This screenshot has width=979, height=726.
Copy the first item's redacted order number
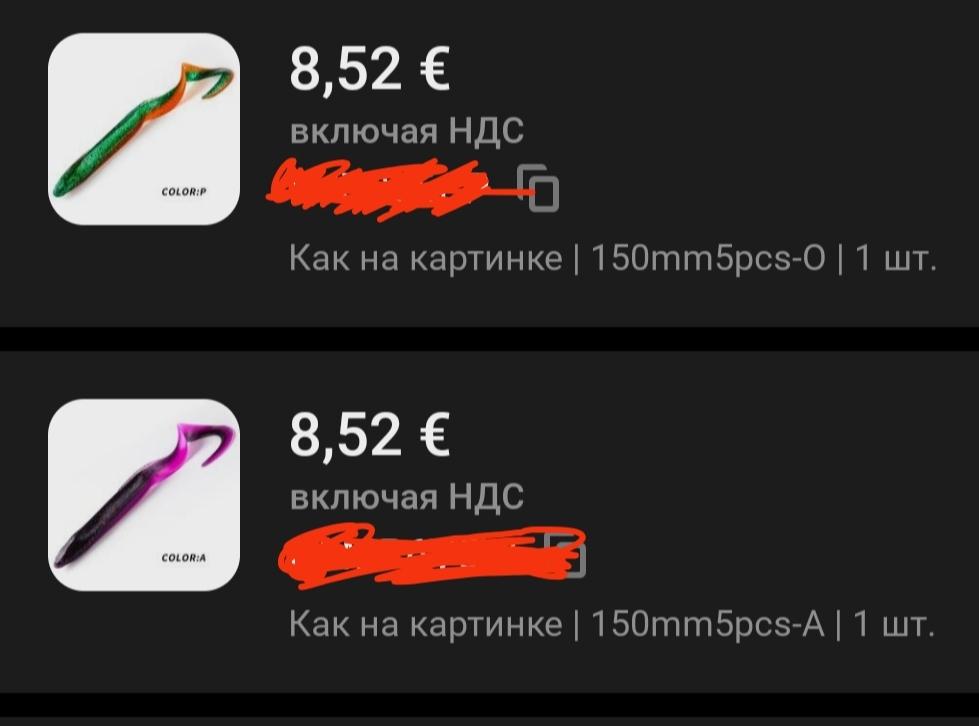coord(539,188)
